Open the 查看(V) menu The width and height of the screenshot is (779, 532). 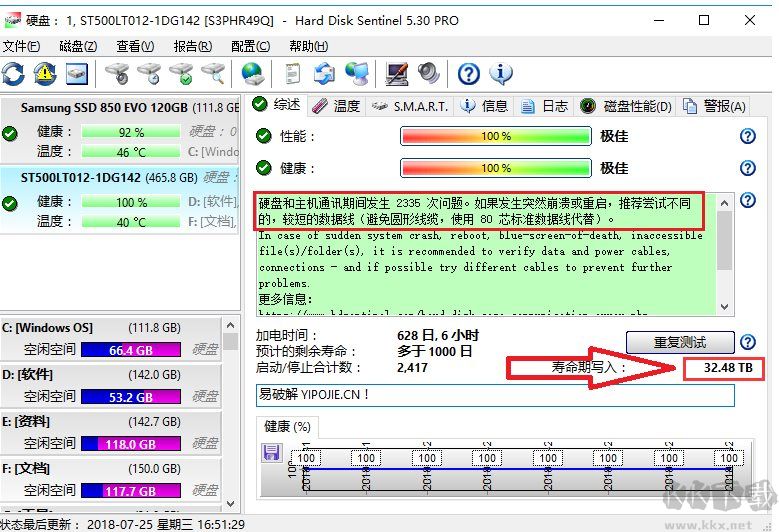click(135, 46)
